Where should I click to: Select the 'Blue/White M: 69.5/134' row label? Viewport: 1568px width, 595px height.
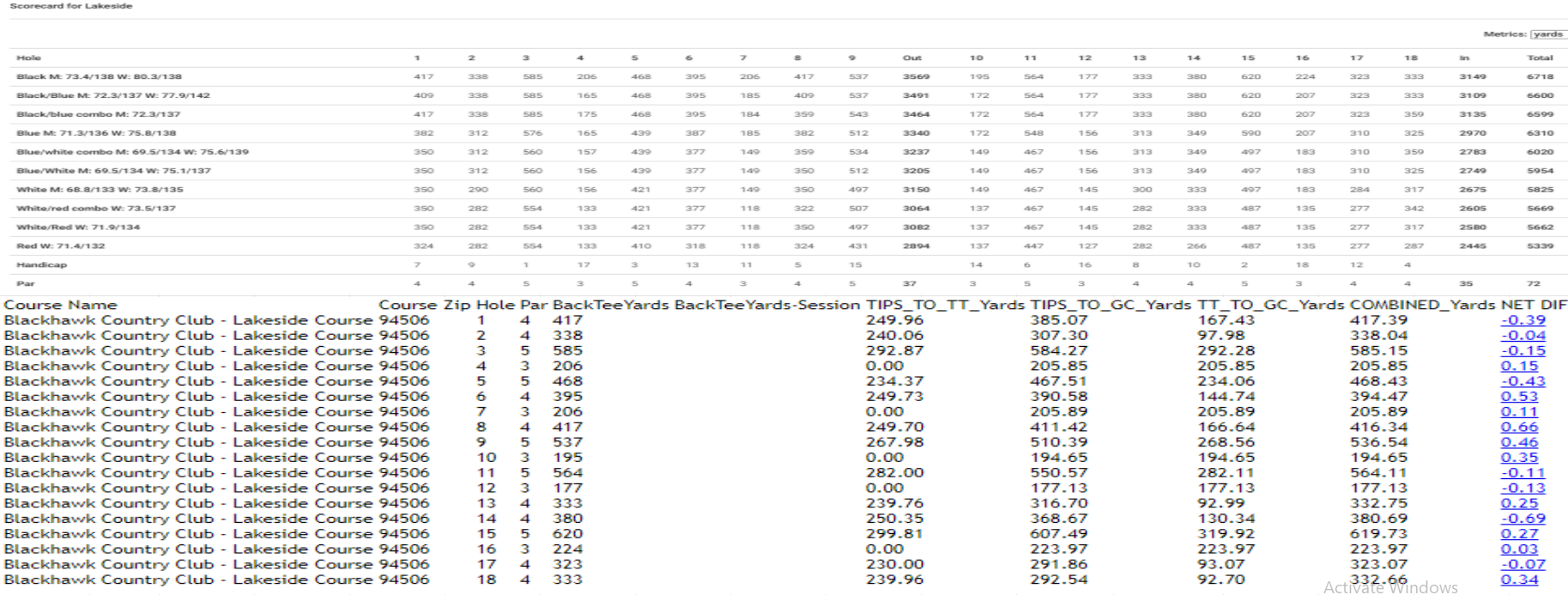point(113,171)
